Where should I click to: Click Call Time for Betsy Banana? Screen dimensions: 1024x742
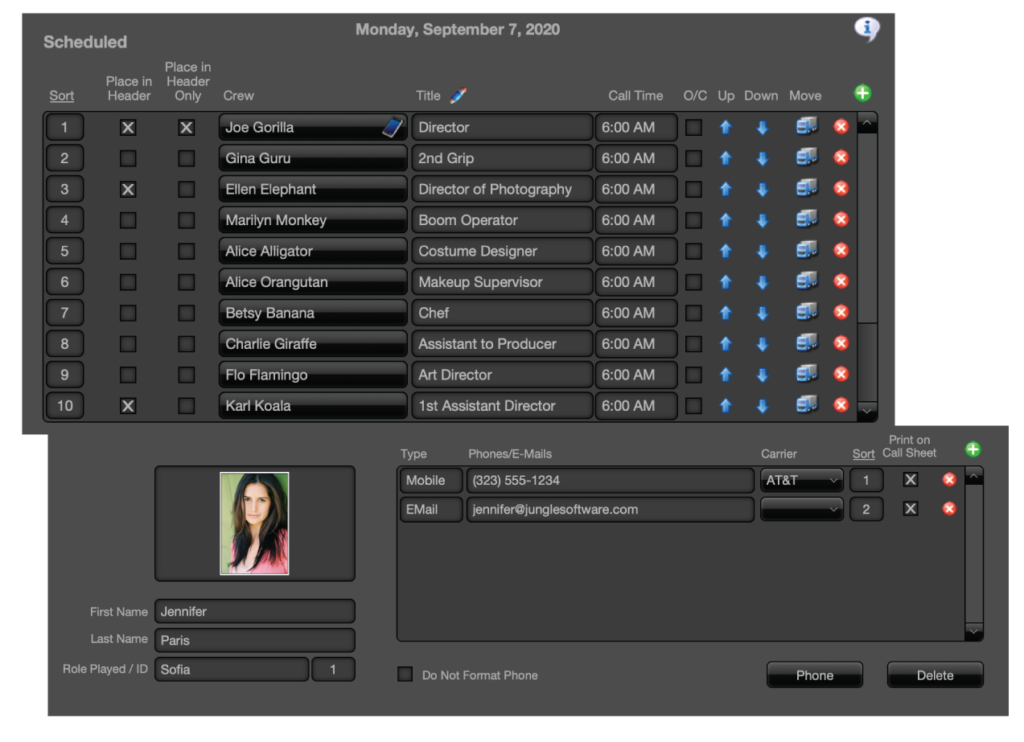(635, 313)
